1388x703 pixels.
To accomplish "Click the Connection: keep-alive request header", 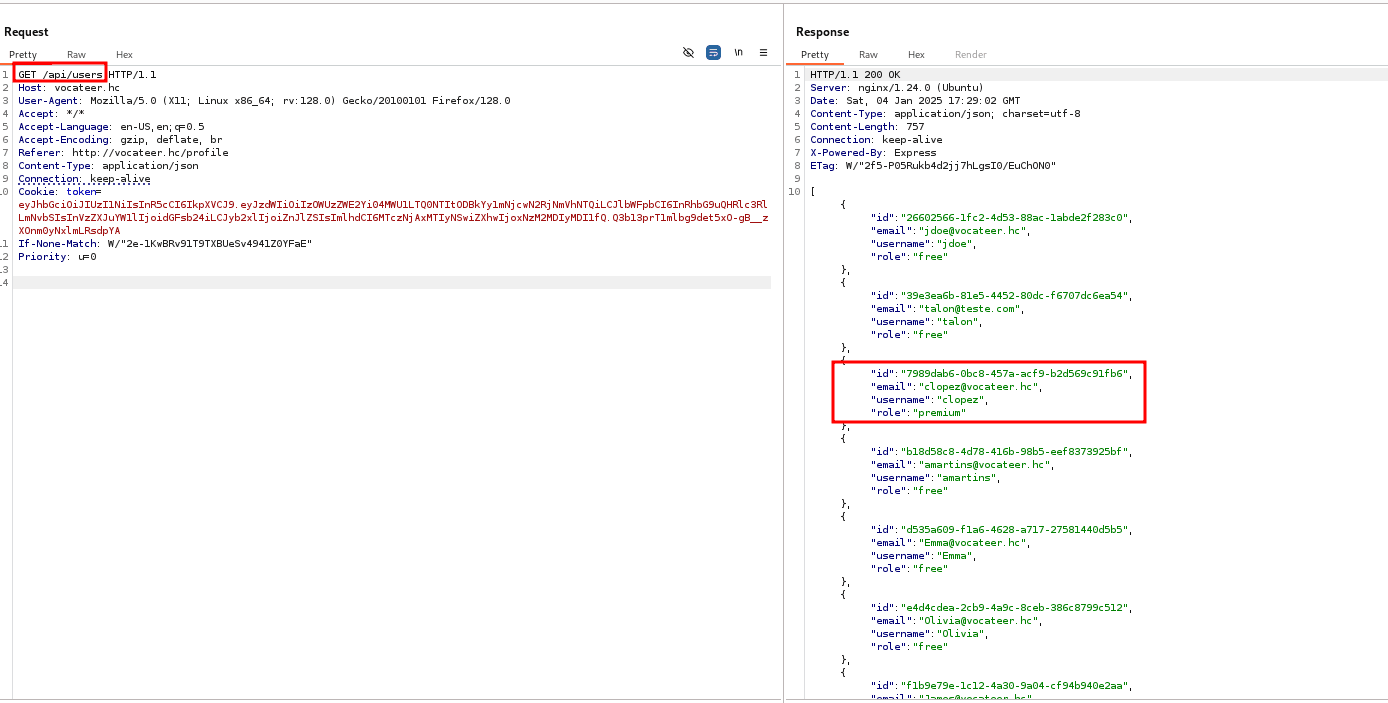I will pyautogui.click(x=84, y=179).
